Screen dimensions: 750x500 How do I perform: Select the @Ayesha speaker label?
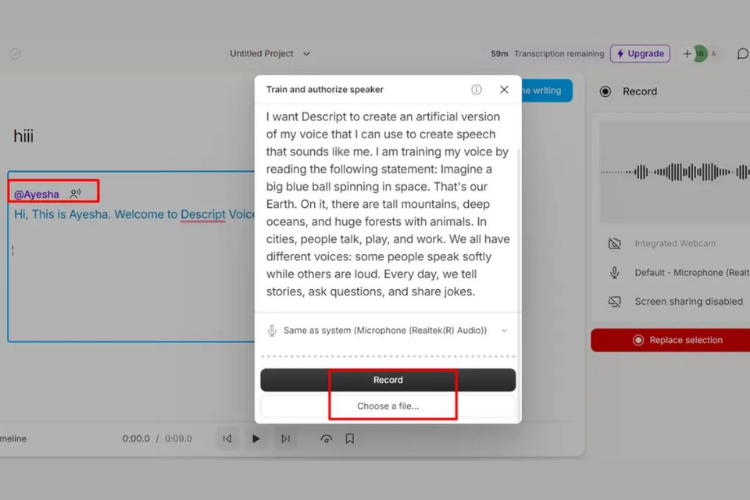pos(36,194)
